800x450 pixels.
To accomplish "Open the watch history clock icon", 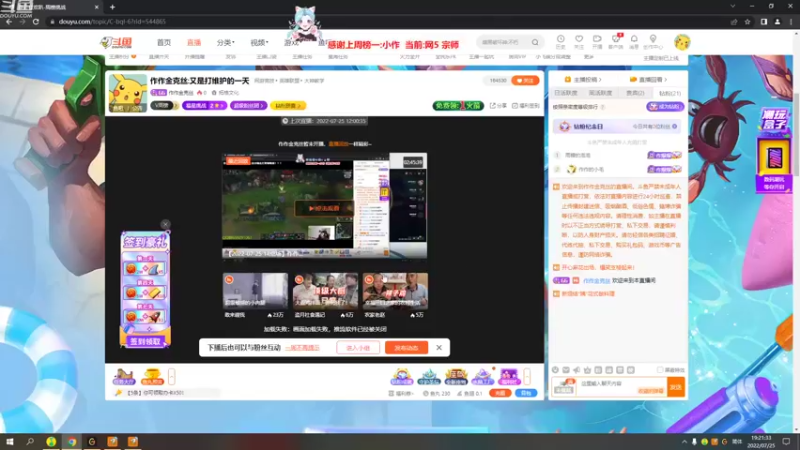I will coord(560,42).
